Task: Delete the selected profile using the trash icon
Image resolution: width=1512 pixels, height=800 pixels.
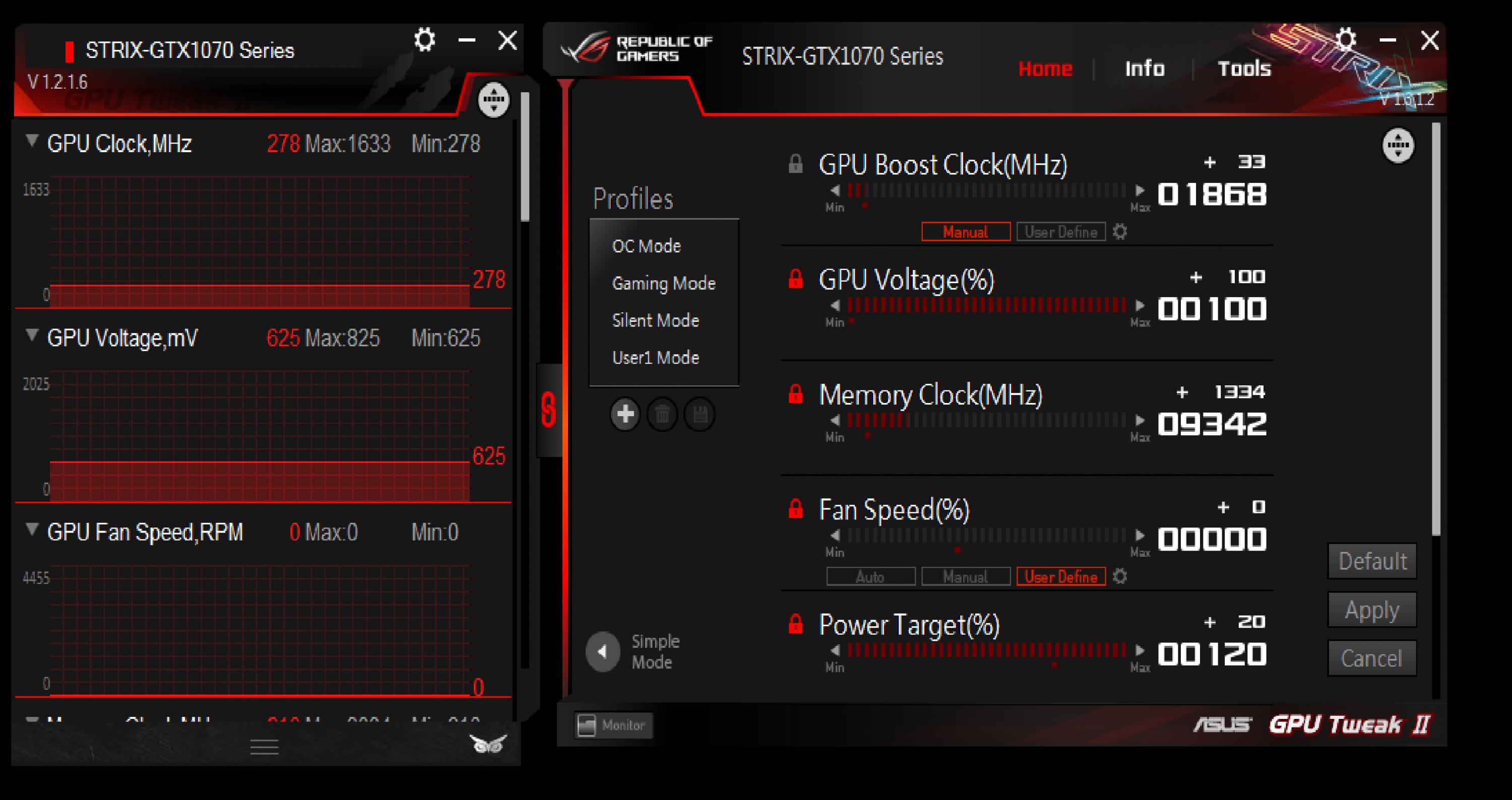Action: [x=663, y=414]
